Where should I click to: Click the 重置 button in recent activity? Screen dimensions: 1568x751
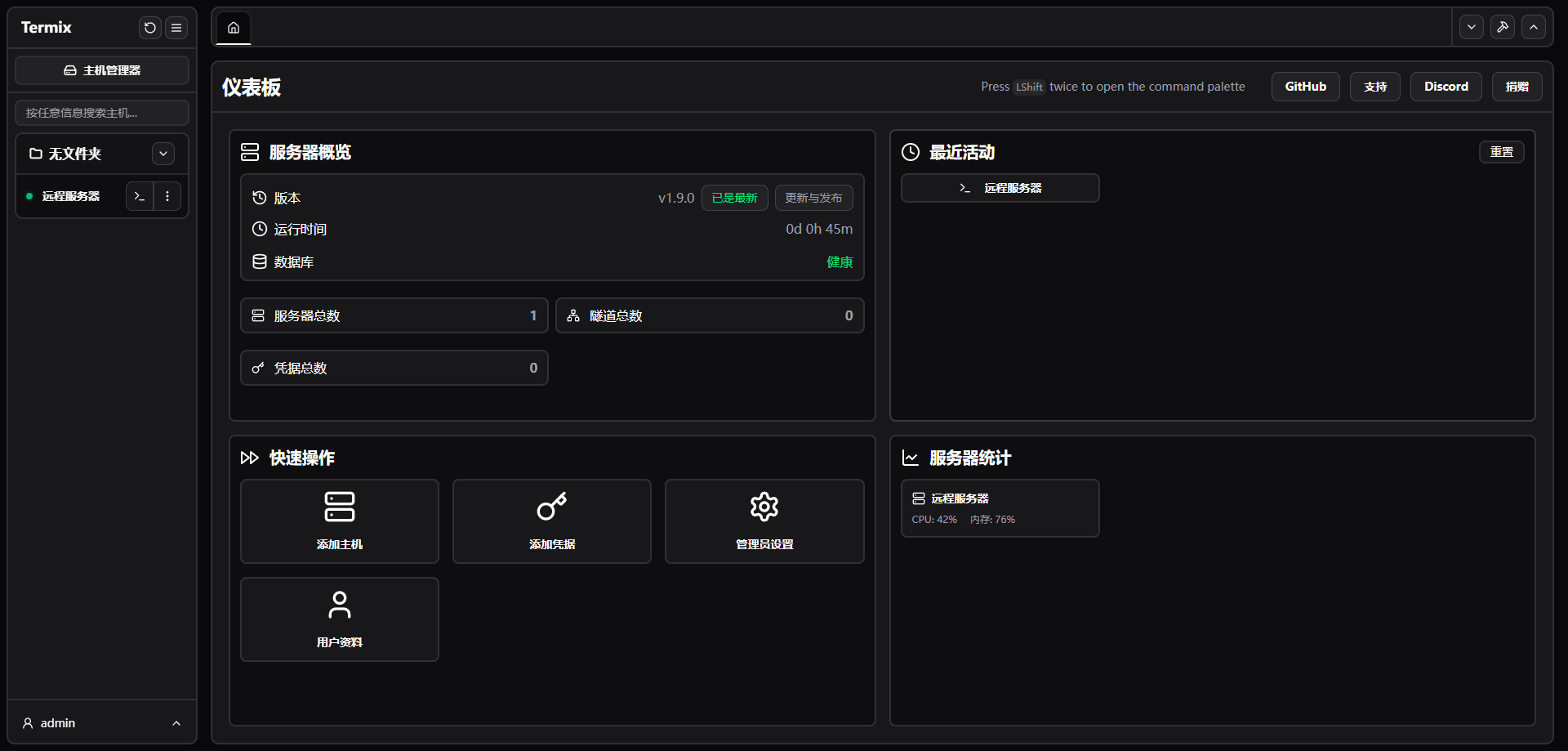click(1501, 152)
